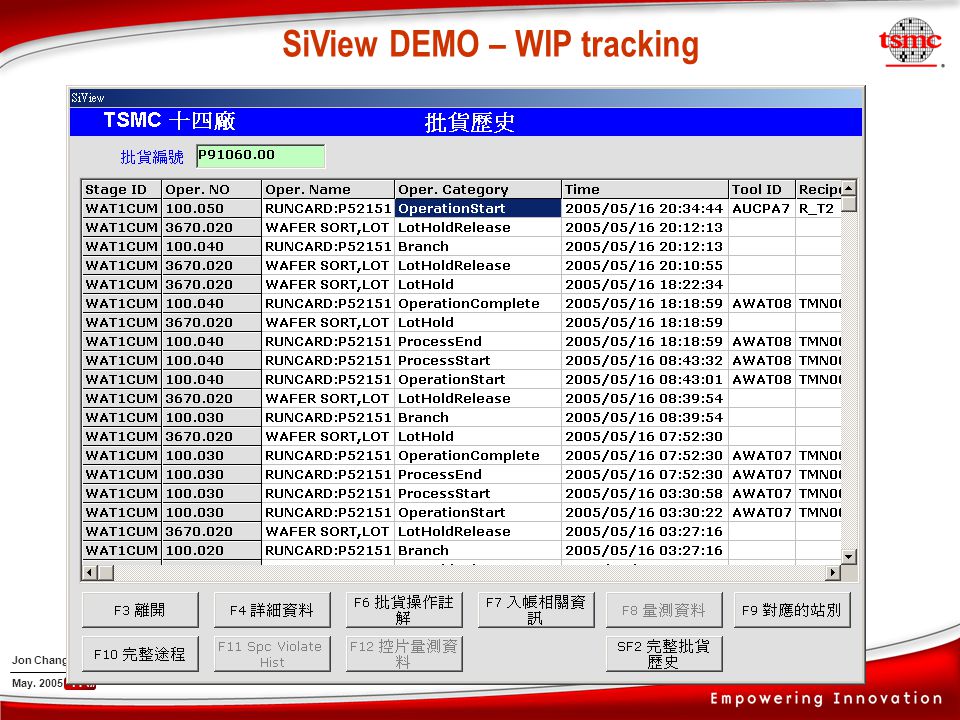Click the LotHoldRelease cell at 08:39:54
Screen dimensions: 960x720
coord(478,398)
